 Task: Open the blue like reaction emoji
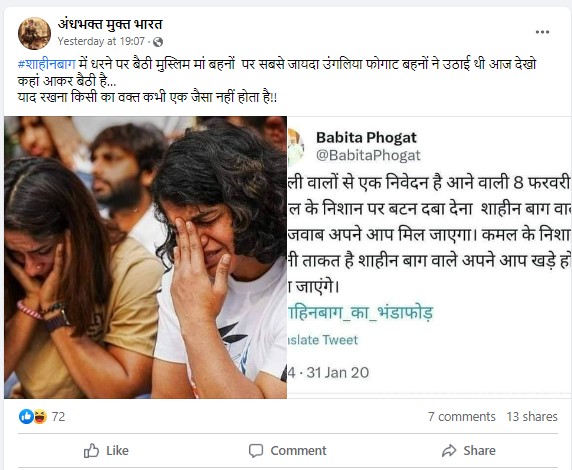tap(26, 416)
